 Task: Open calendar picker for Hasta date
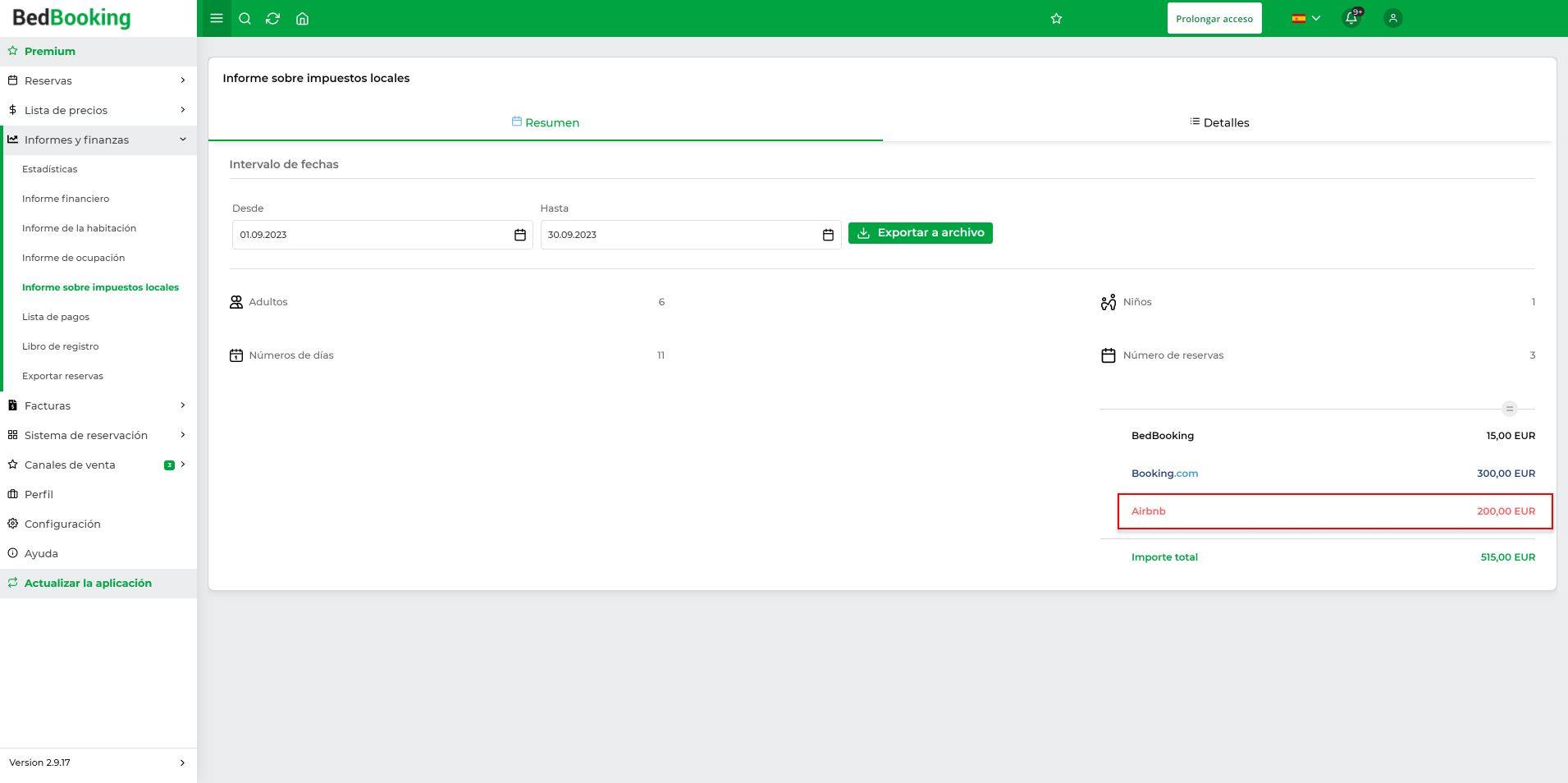(828, 235)
